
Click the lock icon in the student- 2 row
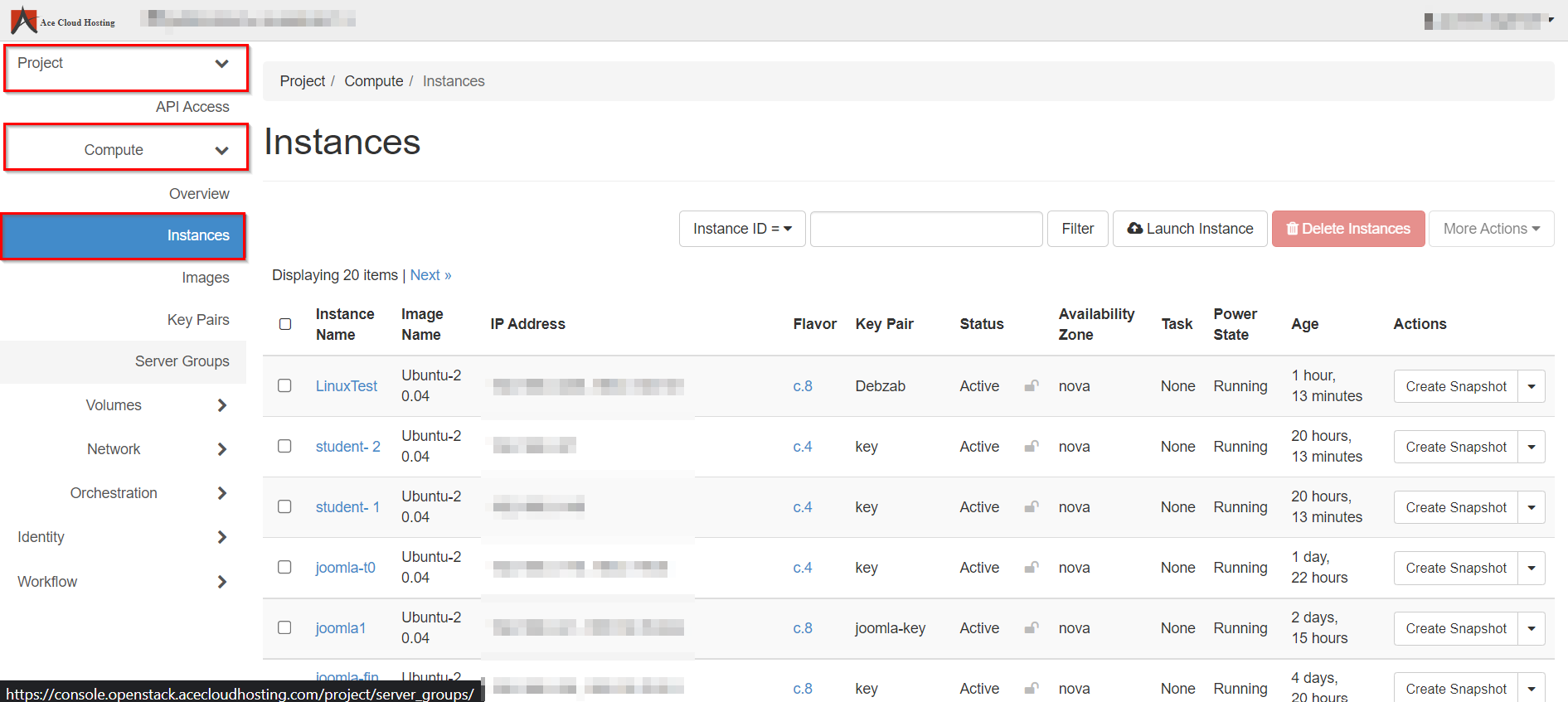point(1031,447)
